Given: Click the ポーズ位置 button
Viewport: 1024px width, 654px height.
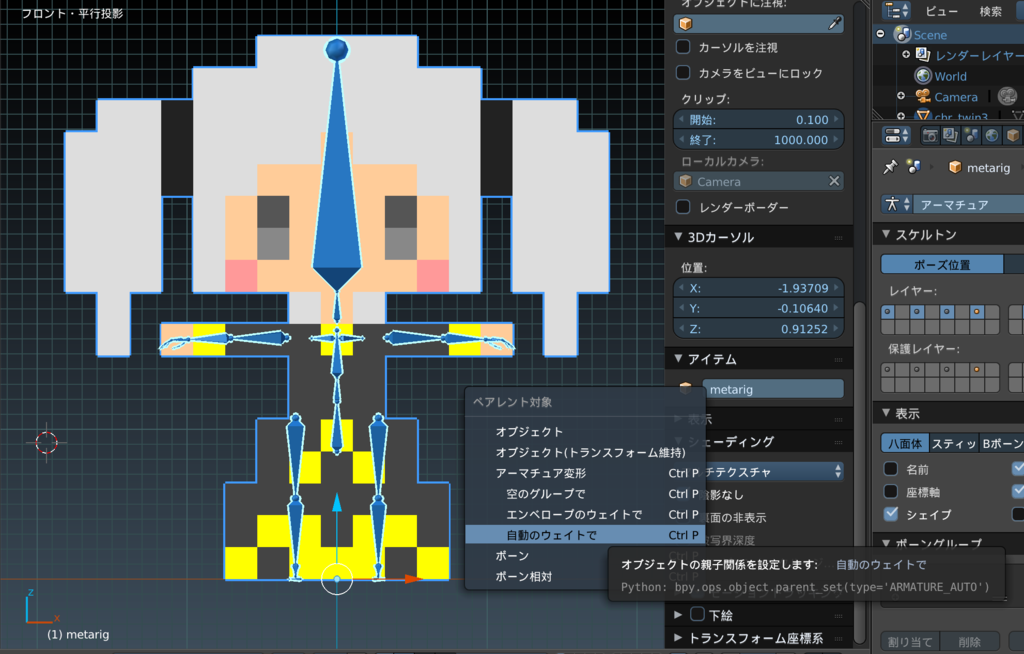Looking at the screenshot, I should (942, 265).
